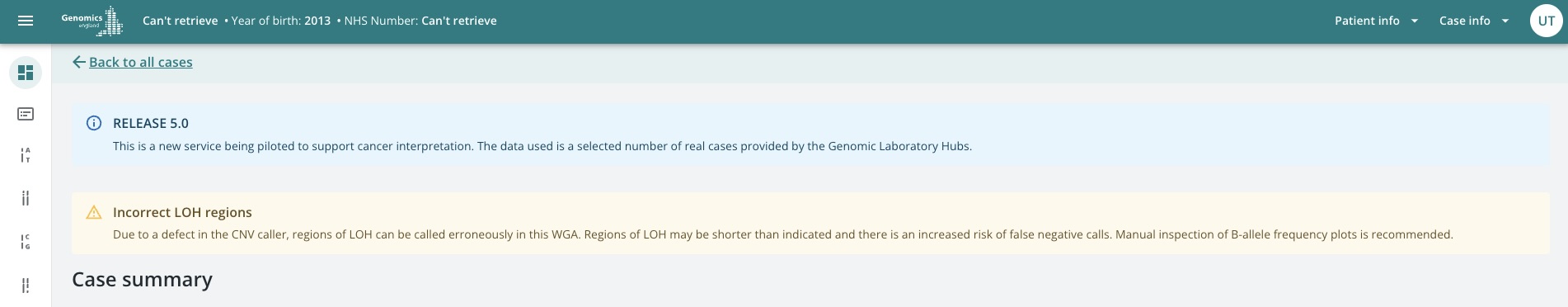The image size is (1568, 307).
Task: Click the arrow next to Case info
Action: (1505, 21)
